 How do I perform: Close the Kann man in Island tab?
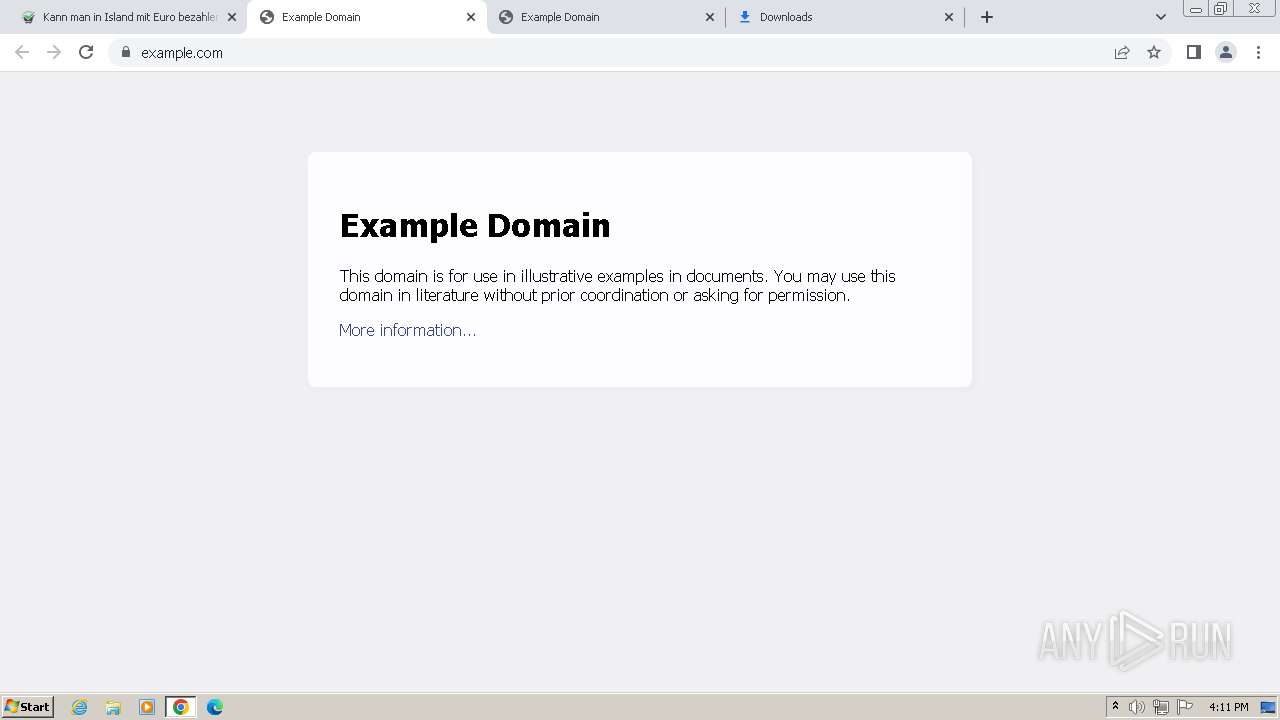click(232, 17)
